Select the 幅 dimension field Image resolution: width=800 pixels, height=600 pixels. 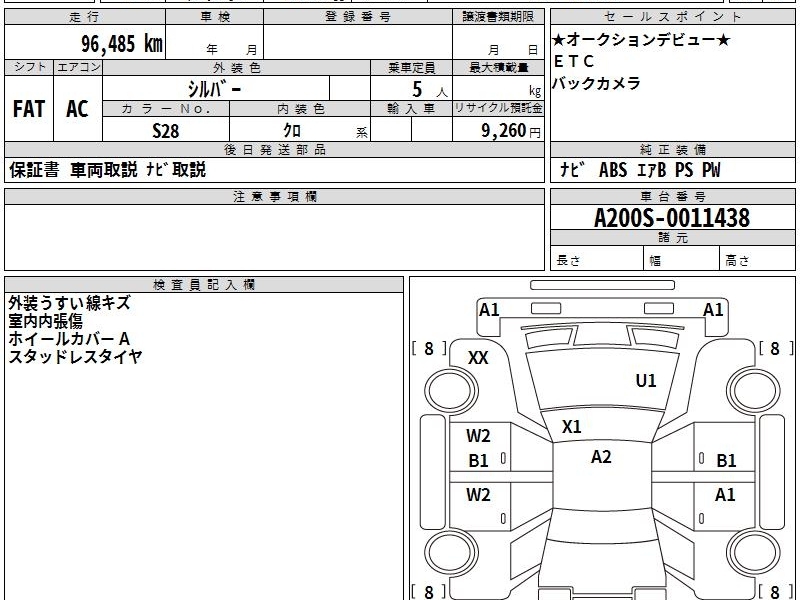(x=682, y=259)
